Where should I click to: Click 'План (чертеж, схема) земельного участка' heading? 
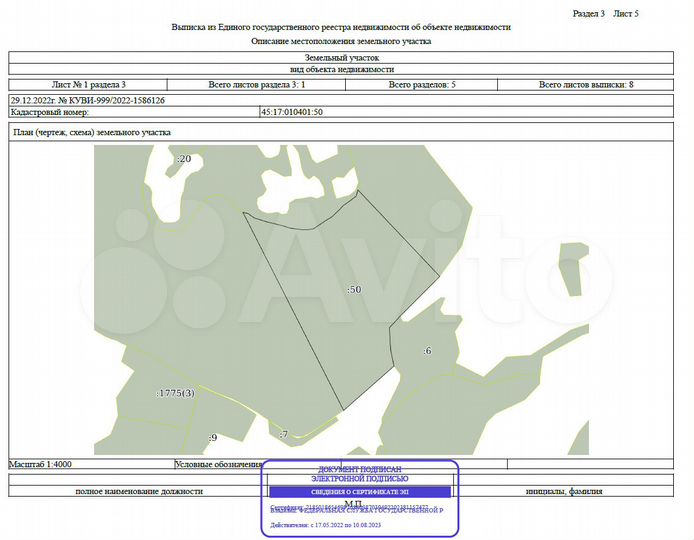coord(92,132)
